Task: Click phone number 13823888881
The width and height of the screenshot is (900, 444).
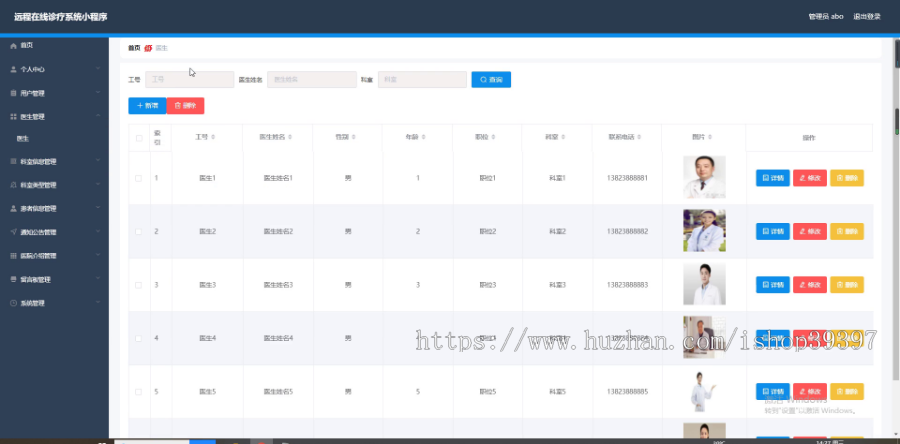Action: pyautogui.click(x=627, y=178)
